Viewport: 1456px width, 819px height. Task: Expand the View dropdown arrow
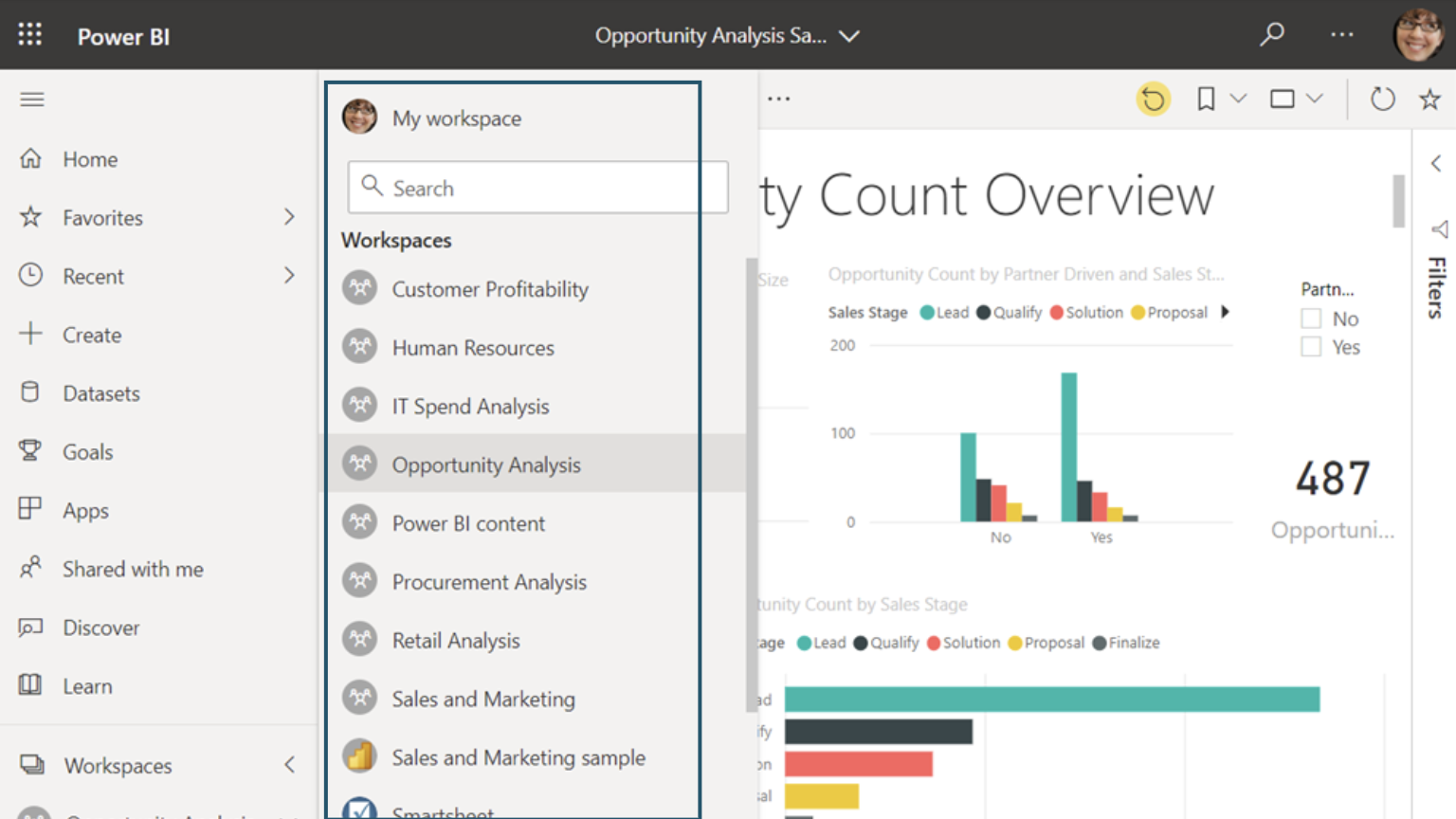(x=1314, y=99)
